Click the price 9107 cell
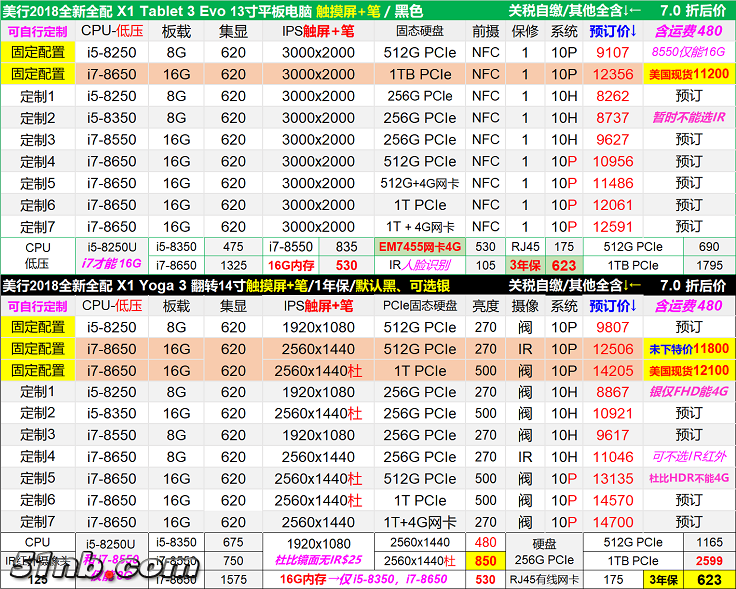Viewport: 736px width, 589px height. point(612,52)
